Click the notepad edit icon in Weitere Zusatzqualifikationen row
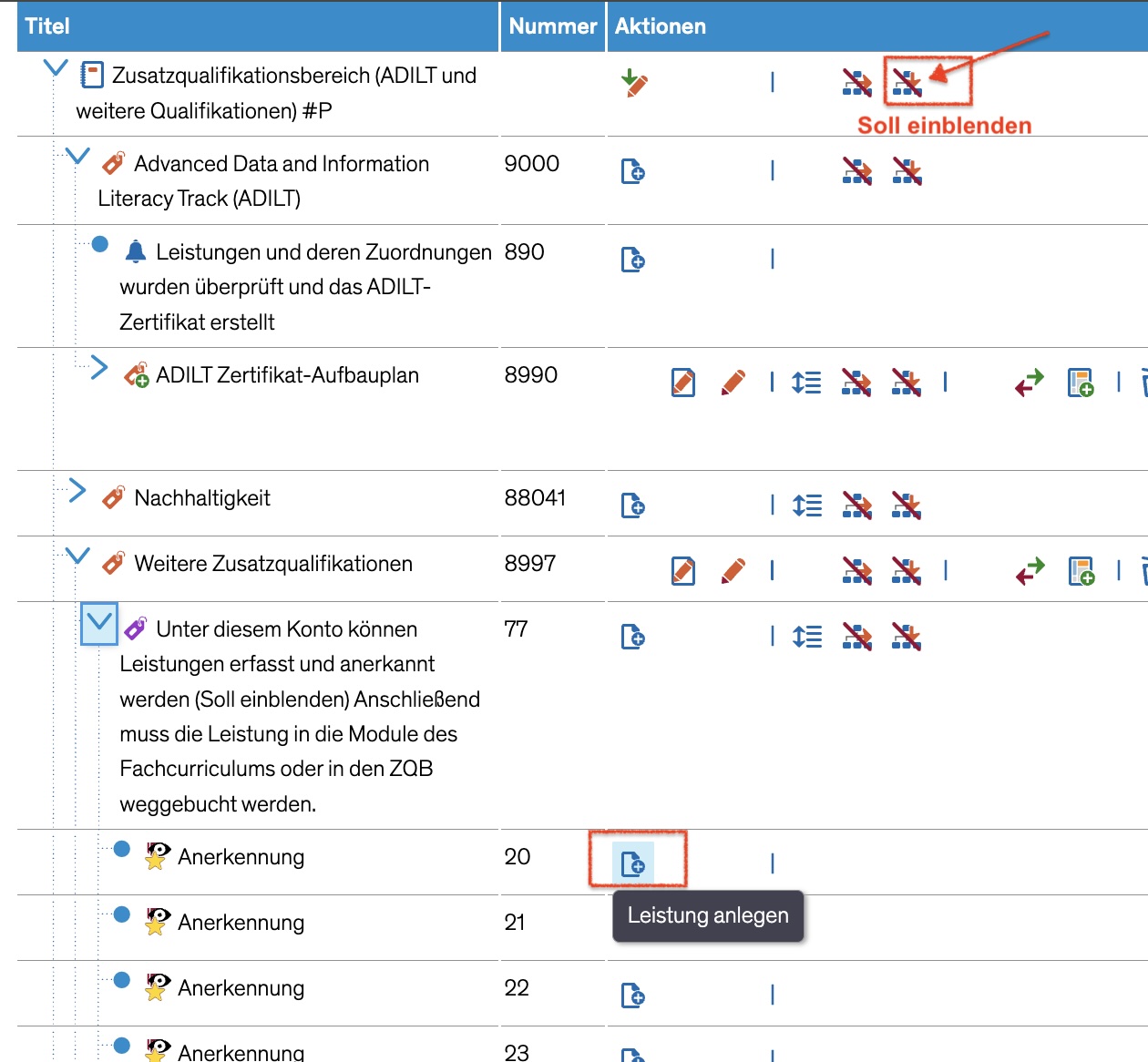 click(x=683, y=571)
